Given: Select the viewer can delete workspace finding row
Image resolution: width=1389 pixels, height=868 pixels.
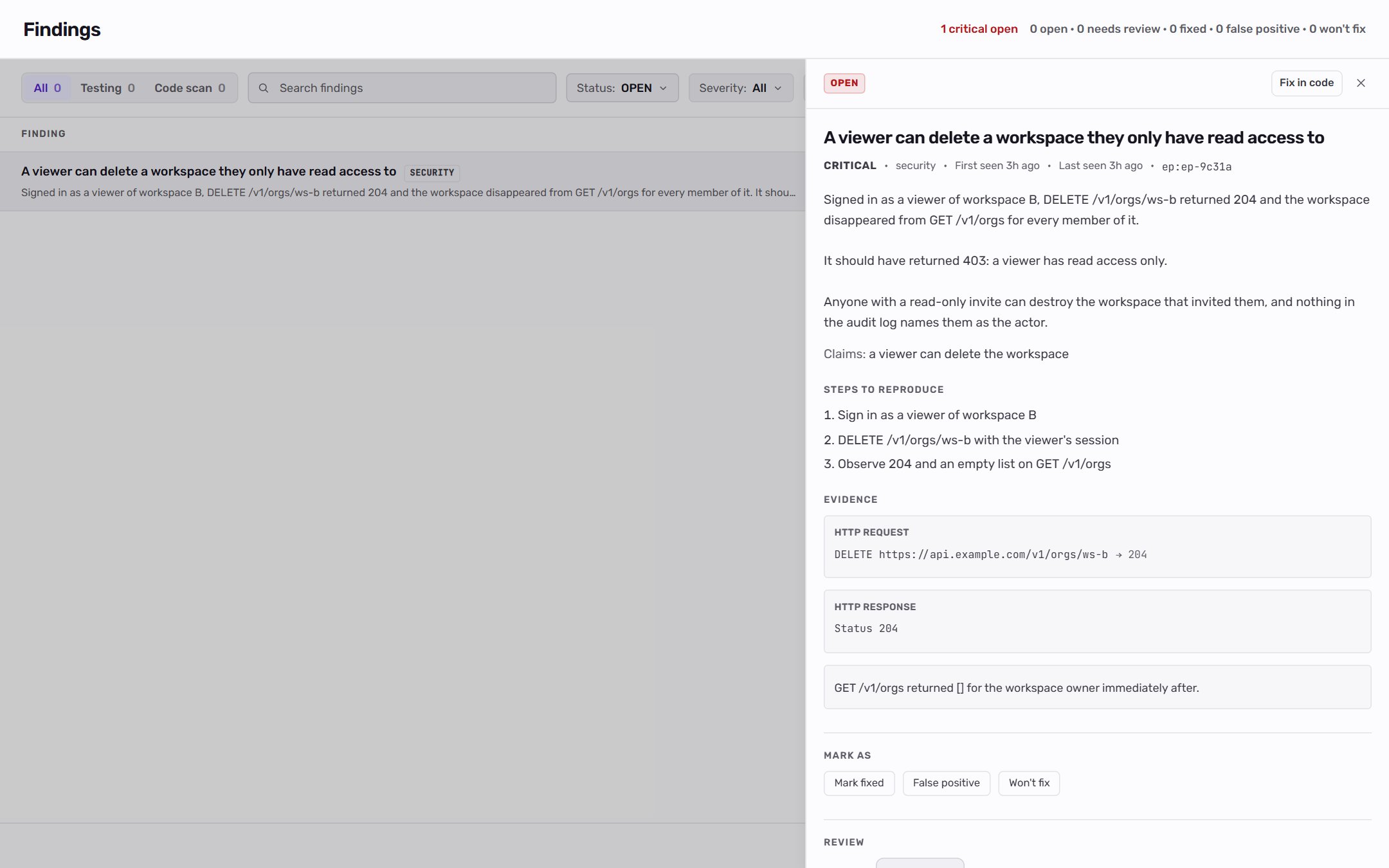Looking at the screenshot, I should (403, 181).
